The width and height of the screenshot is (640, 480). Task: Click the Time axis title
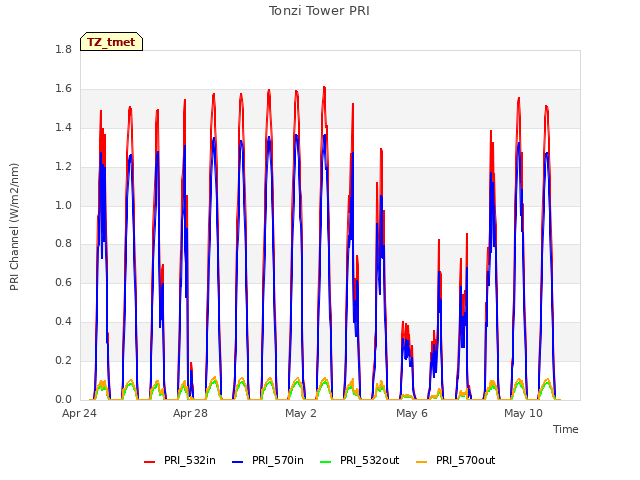pos(566,429)
